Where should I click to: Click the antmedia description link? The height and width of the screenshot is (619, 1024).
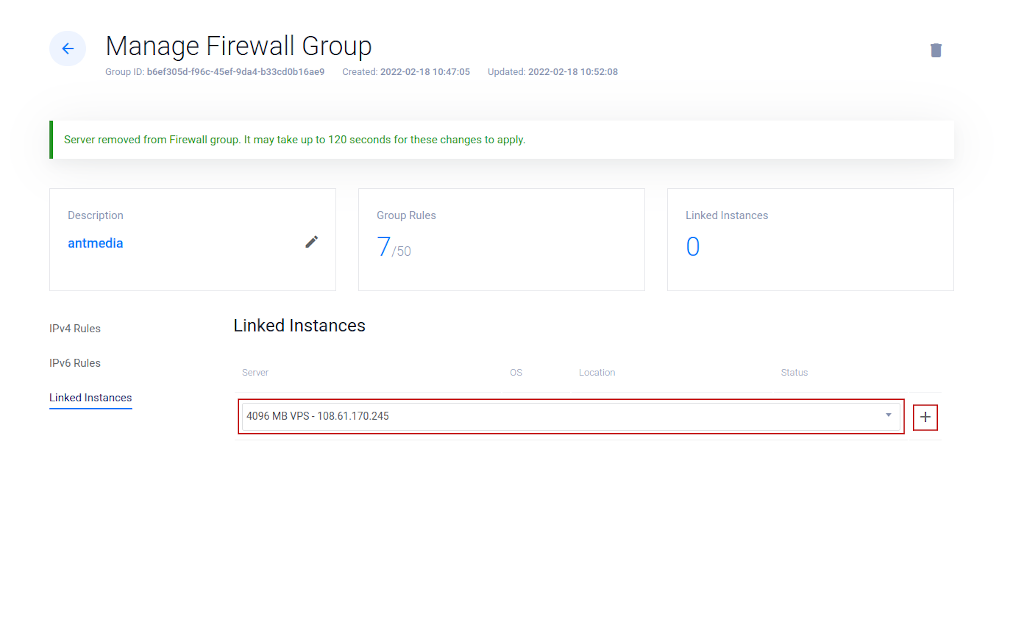[95, 243]
